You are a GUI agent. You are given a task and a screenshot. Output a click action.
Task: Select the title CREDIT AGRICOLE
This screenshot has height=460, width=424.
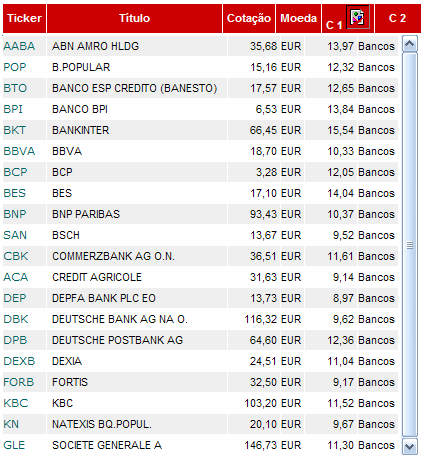pos(97,277)
